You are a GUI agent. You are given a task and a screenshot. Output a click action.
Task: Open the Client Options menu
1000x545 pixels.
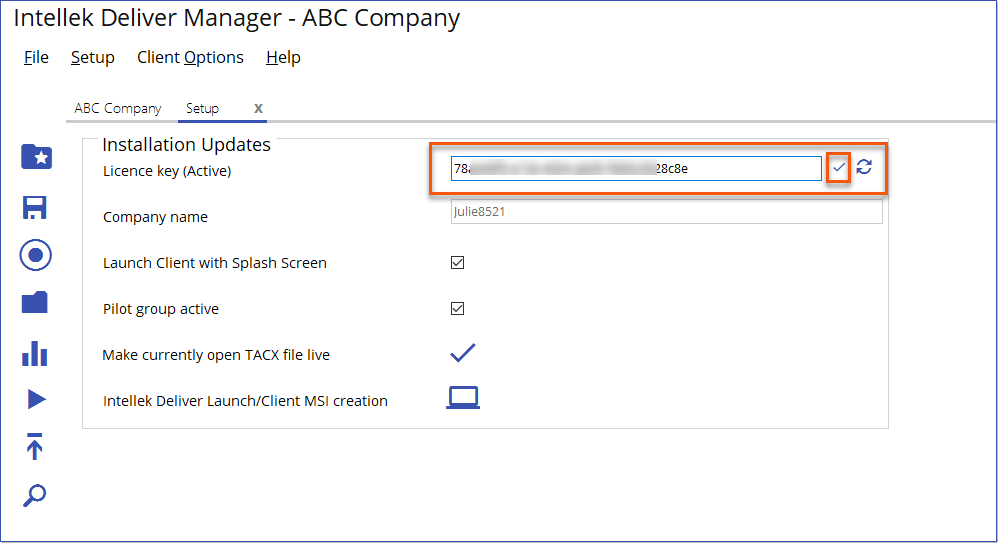190,57
